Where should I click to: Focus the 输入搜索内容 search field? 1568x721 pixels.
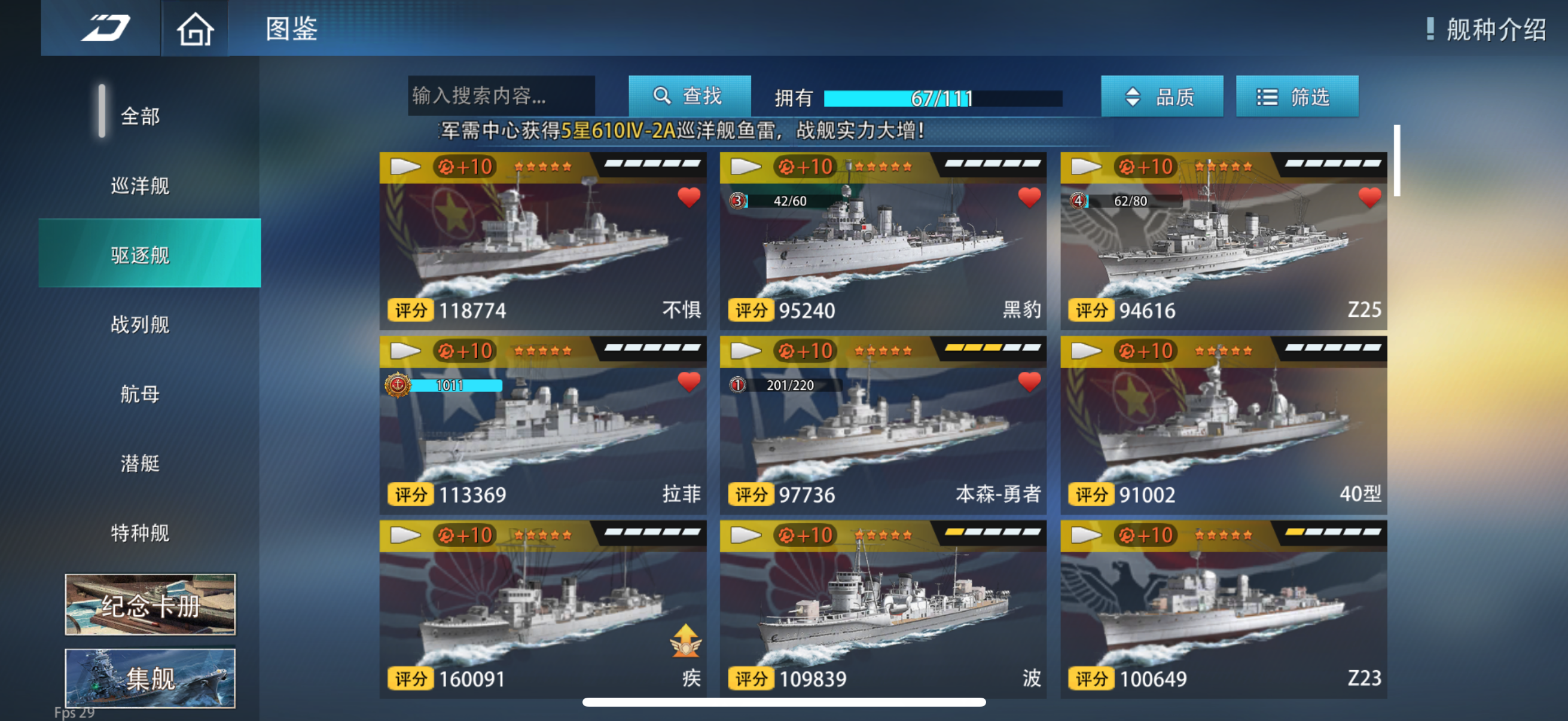(501, 96)
